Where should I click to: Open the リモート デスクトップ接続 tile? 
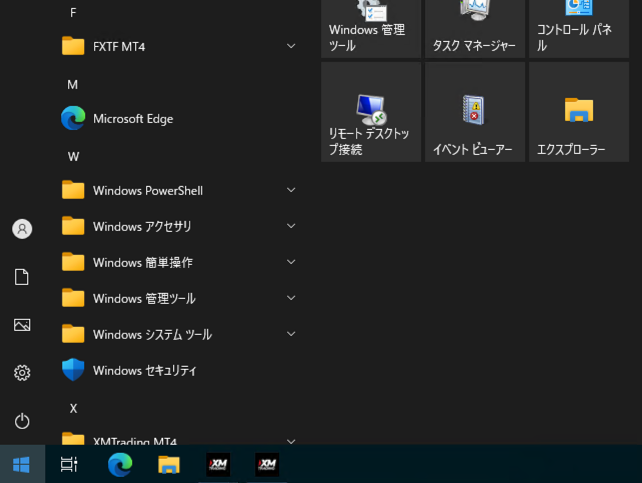371,112
